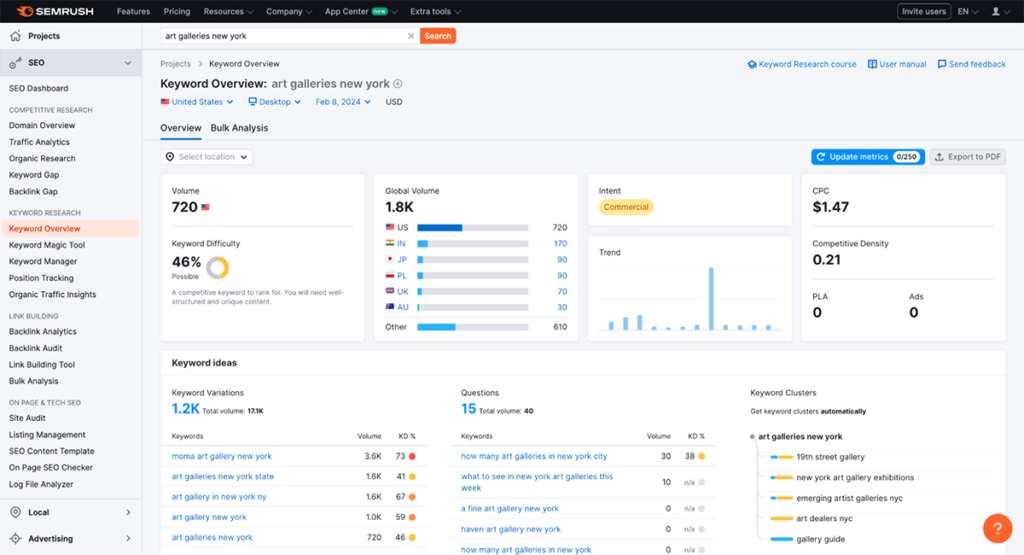Open the App Center menu
This screenshot has height=555, width=1024.
click(x=361, y=12)
